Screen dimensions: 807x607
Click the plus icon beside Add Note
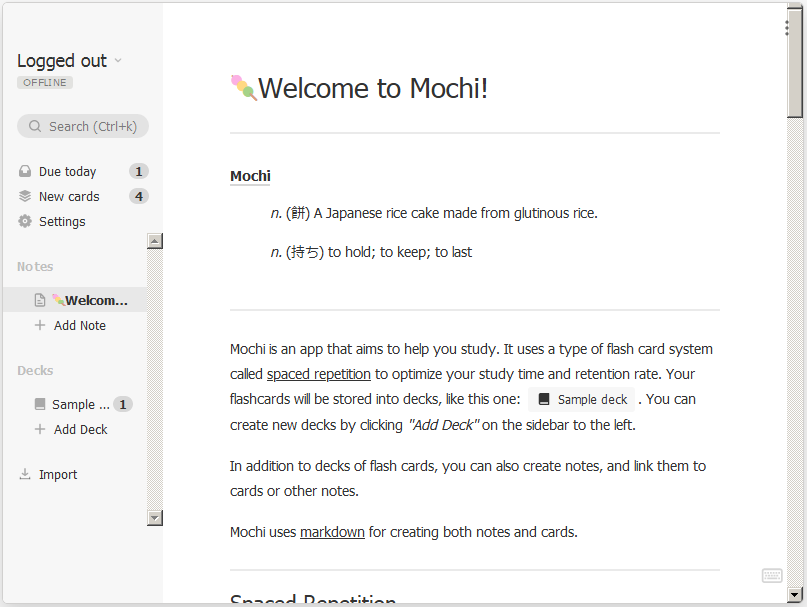pyautogui.click(x=40, y=325)
